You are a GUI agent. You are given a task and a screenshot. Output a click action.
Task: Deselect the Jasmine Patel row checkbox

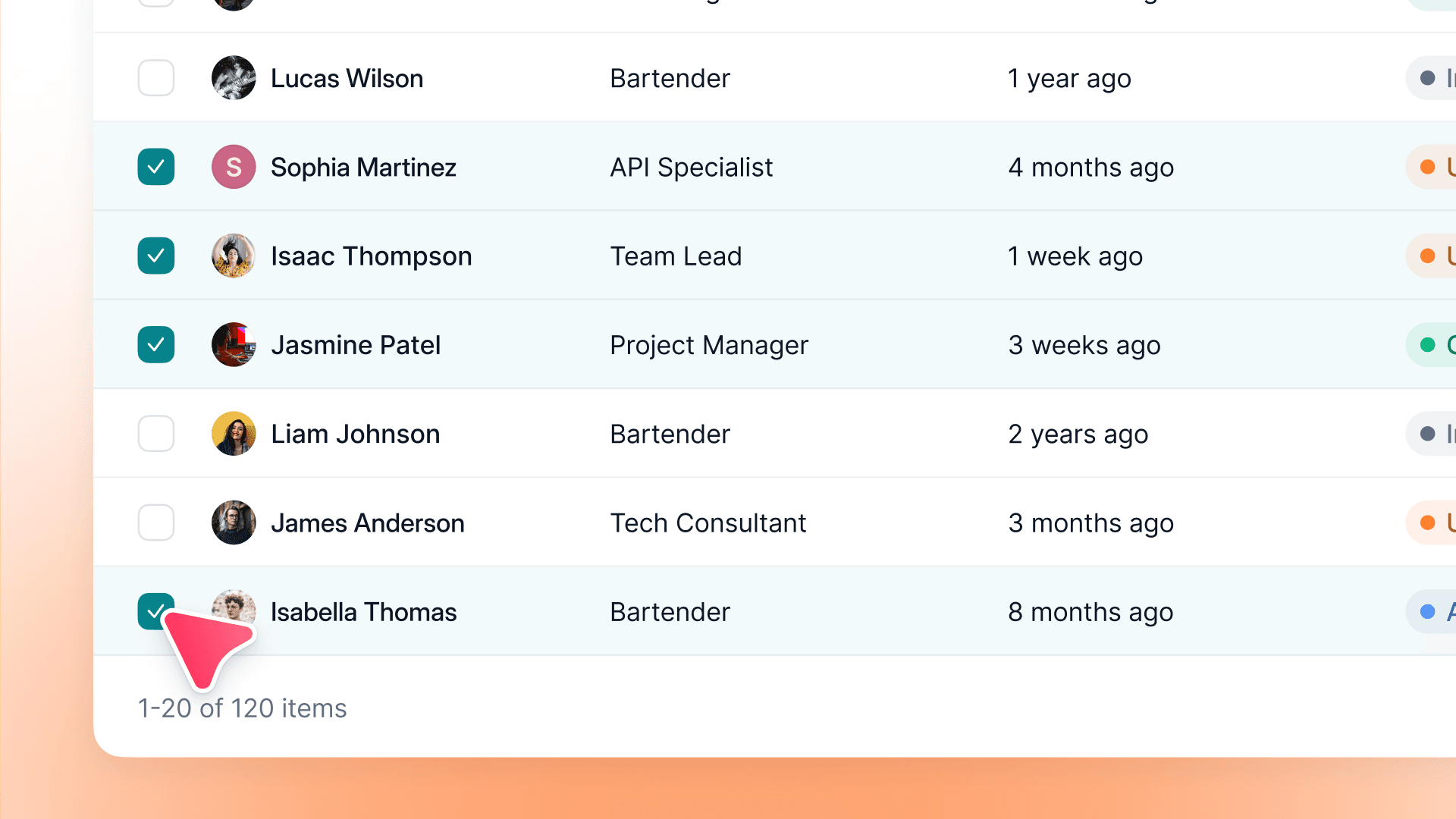click(x=156, y=345)
